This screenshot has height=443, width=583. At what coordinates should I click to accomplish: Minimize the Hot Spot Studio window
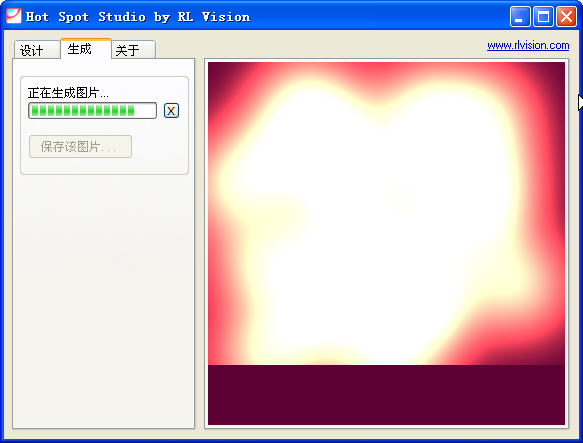click(520, 17)
